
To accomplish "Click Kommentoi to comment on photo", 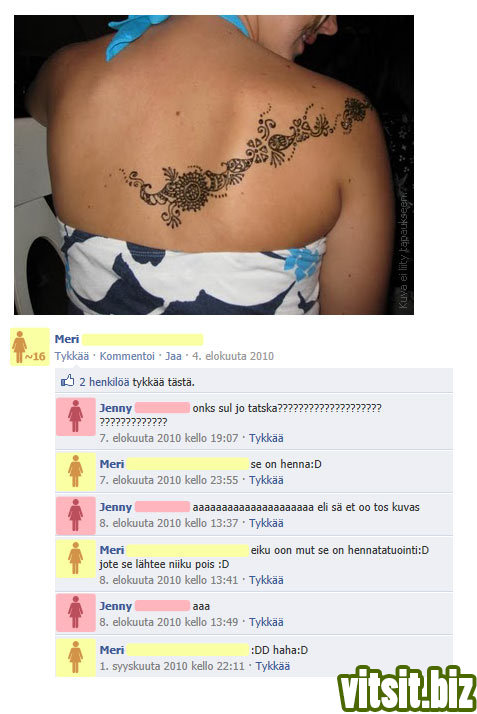I will click(127, 356).
